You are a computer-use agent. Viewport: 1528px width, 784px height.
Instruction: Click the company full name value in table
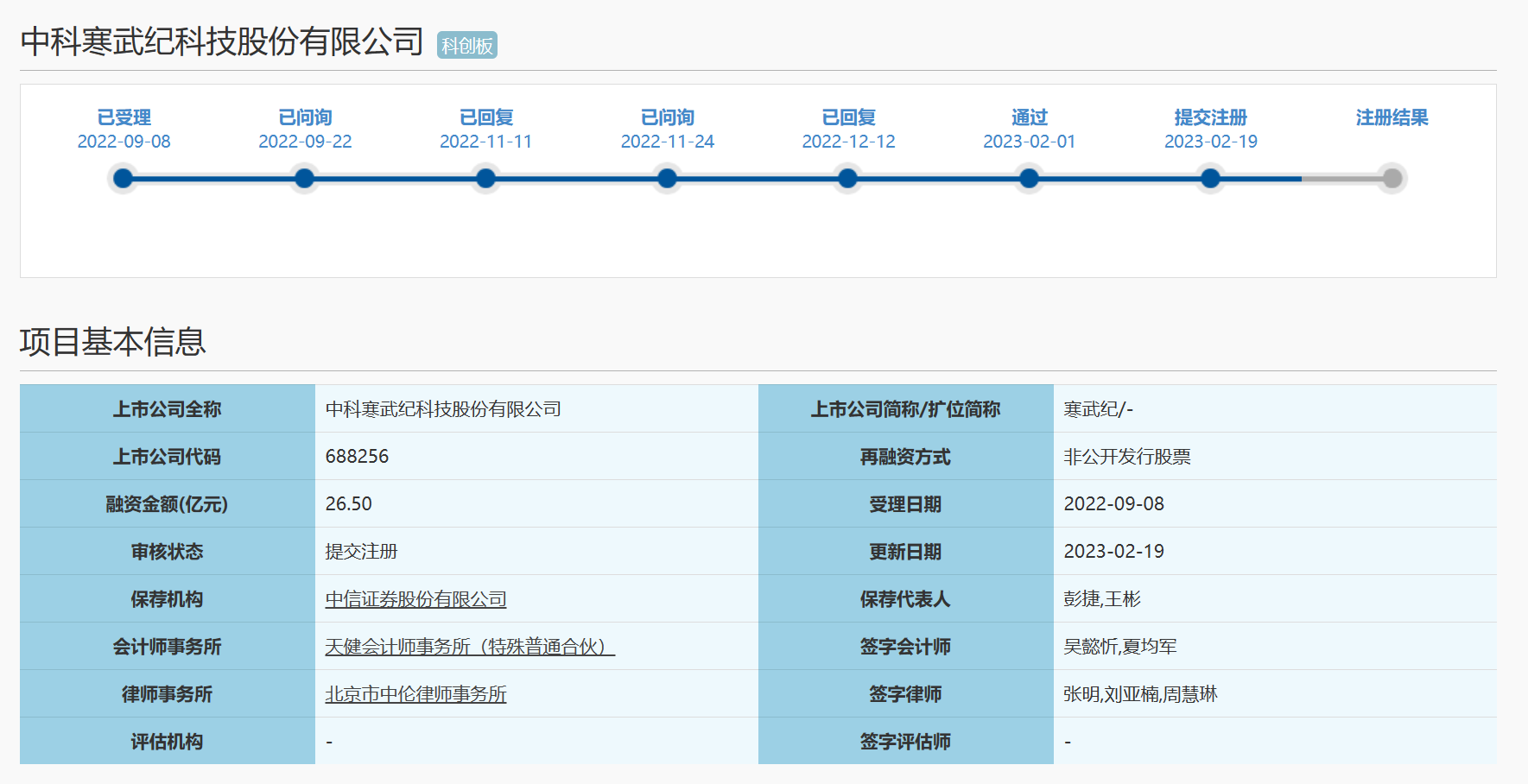click(x=443, y=409)
